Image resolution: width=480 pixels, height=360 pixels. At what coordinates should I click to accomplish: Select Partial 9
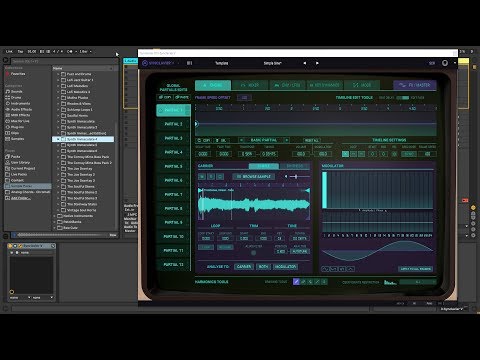173,222
